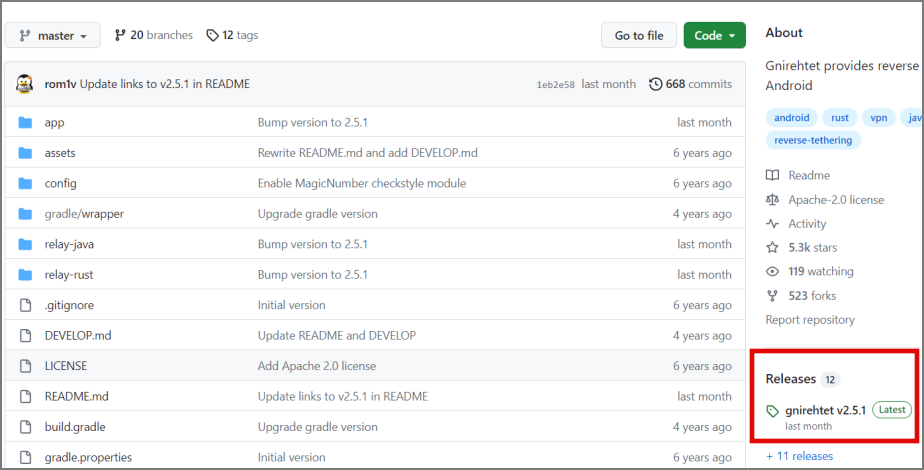Screen dimensions: 924x470
Task: Open the 12 tags link
Action: [x=232, y=35]
